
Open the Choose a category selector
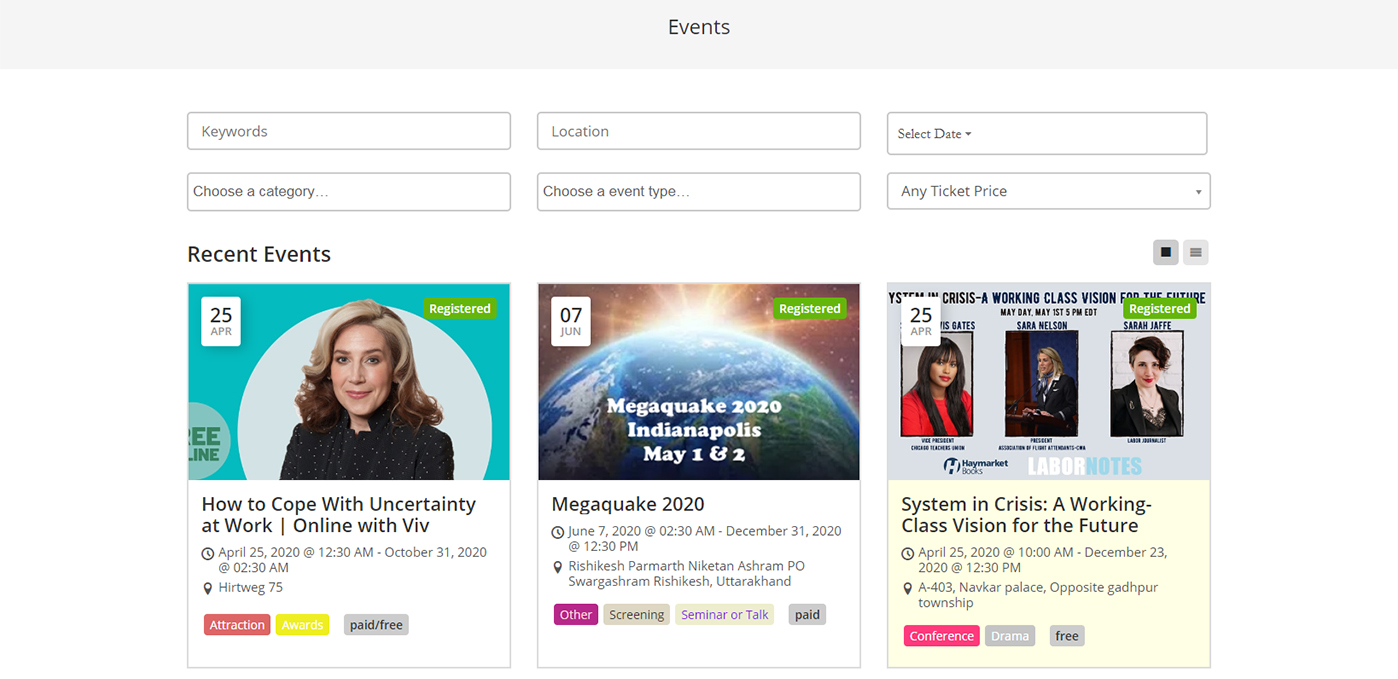pyautogui.click(x=348, y=191)
